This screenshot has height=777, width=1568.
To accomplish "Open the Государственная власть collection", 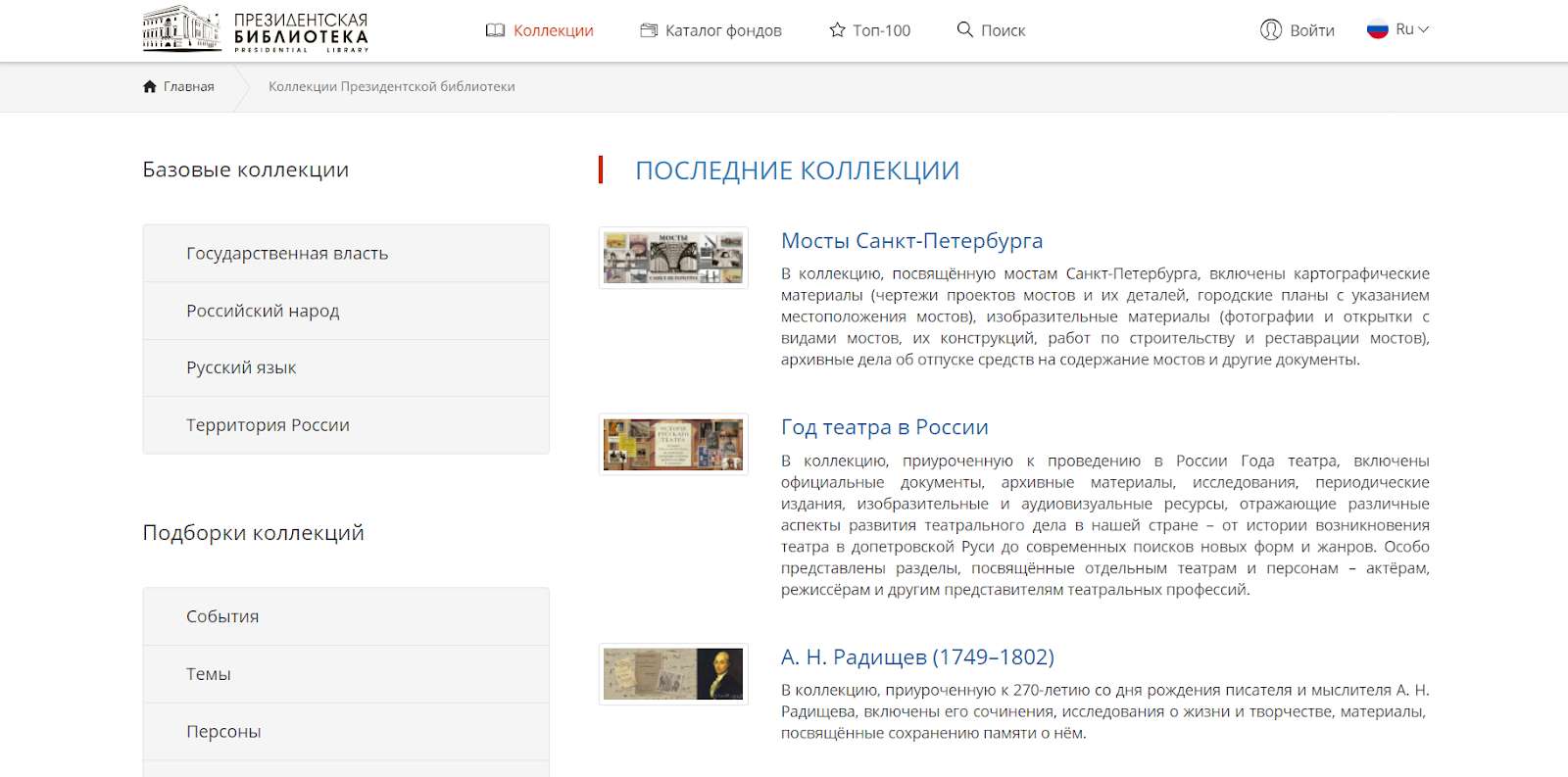I will (x=346, y=254).
